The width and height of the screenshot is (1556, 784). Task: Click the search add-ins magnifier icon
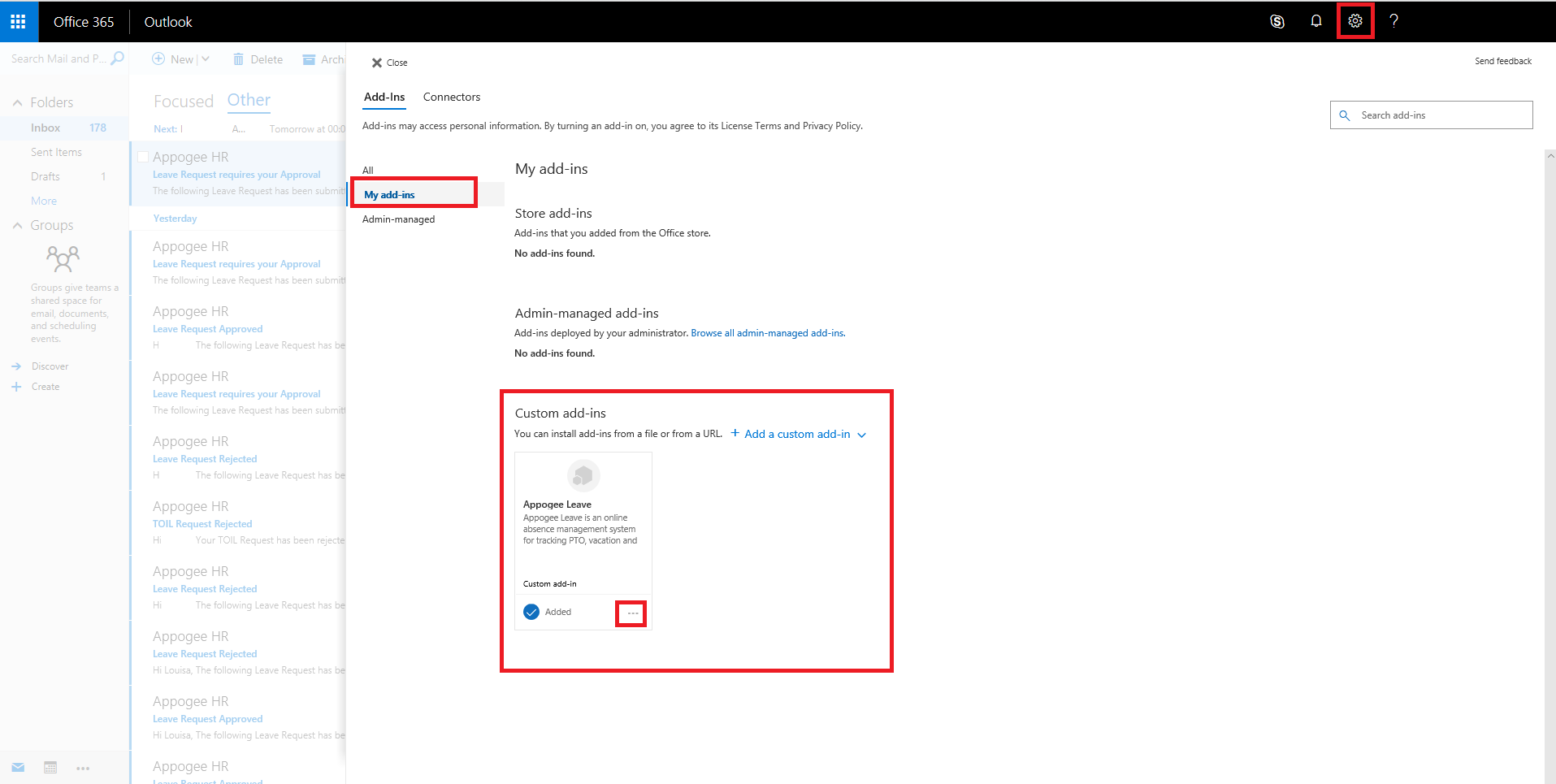tap(1345, 115)
